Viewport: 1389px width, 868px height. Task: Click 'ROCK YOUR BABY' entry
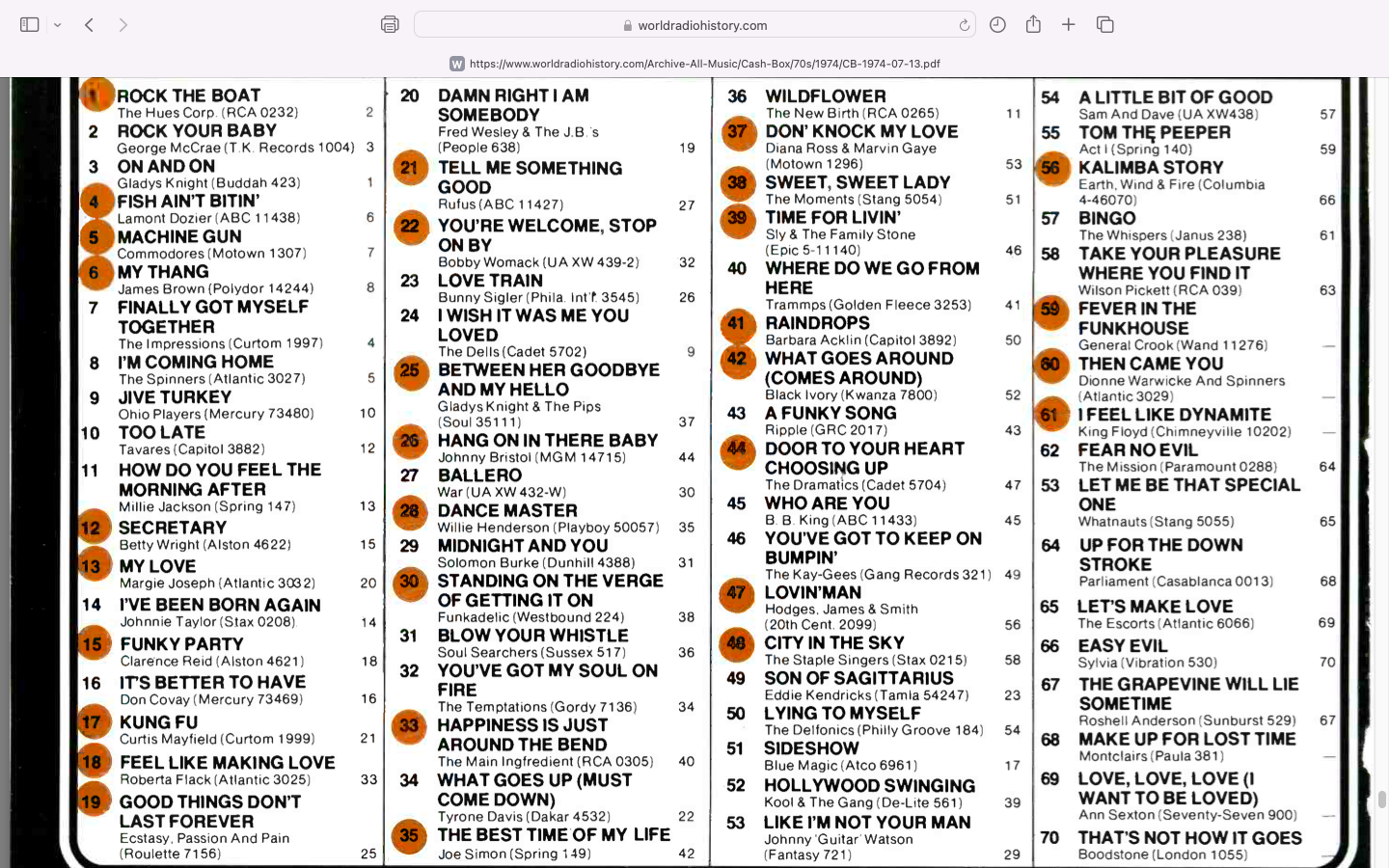click(197, 130)
